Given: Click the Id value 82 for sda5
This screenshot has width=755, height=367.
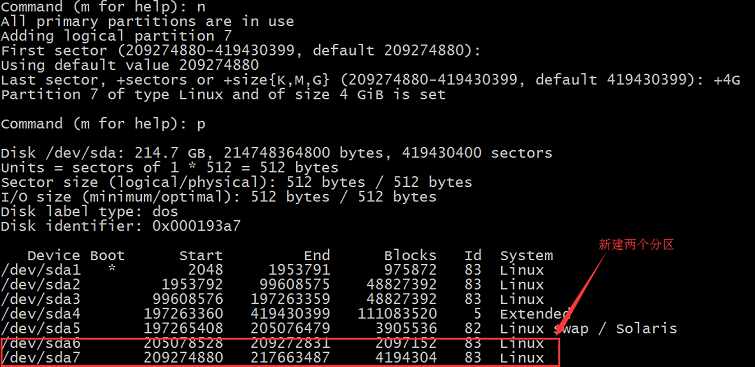Looking at the screenshot, I should pos(473,328).
